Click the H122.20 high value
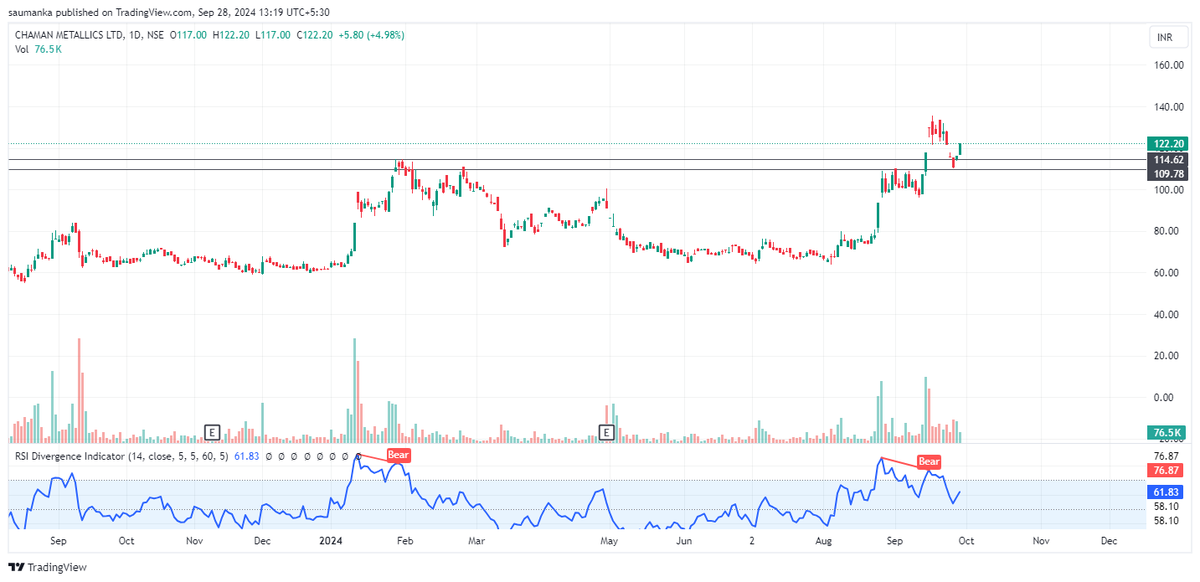Image resolution: width=1200 pixels, height=582 pixels. pos(231,35)
